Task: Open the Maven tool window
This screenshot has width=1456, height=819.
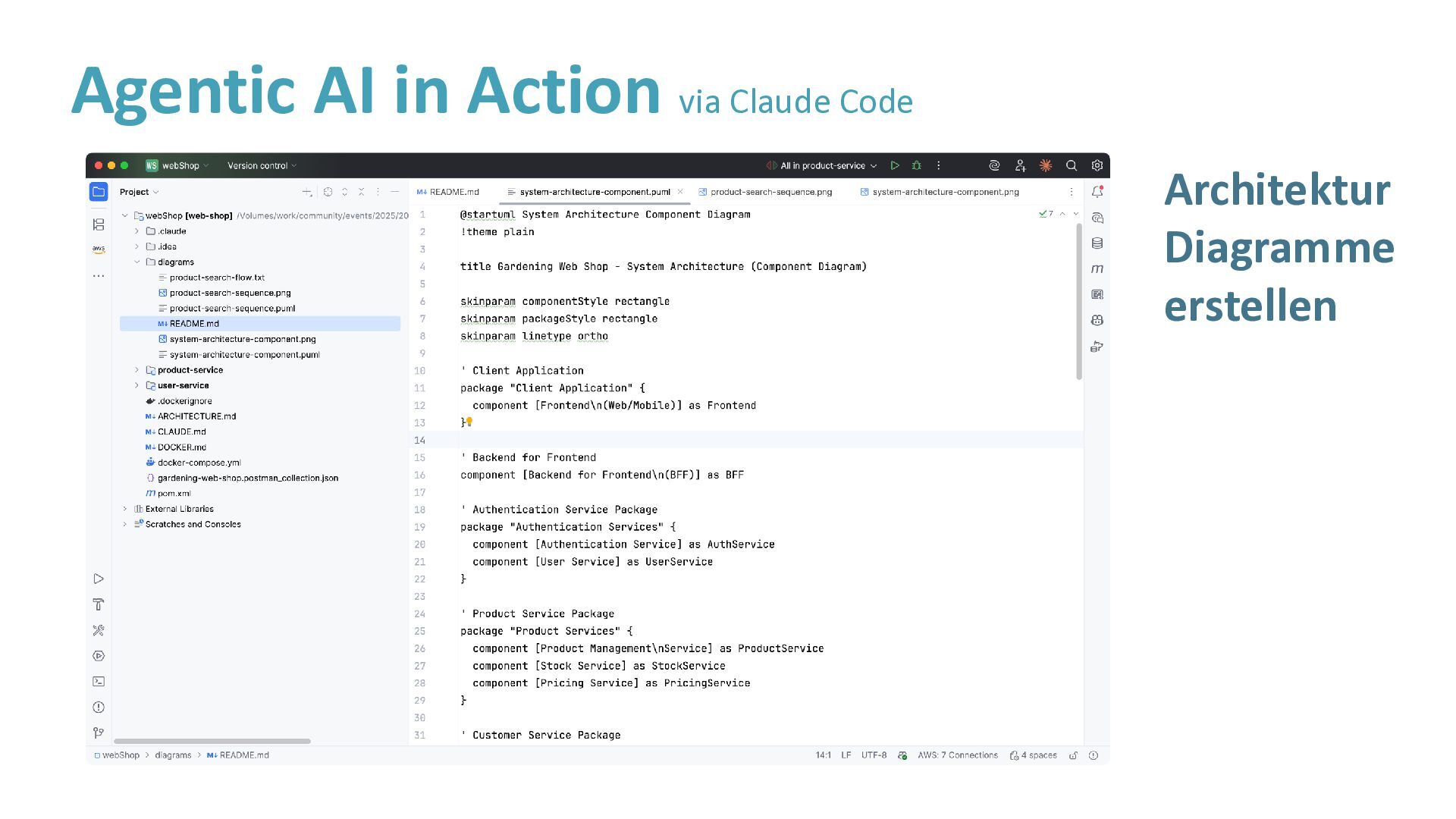Action: point(1097,269)
